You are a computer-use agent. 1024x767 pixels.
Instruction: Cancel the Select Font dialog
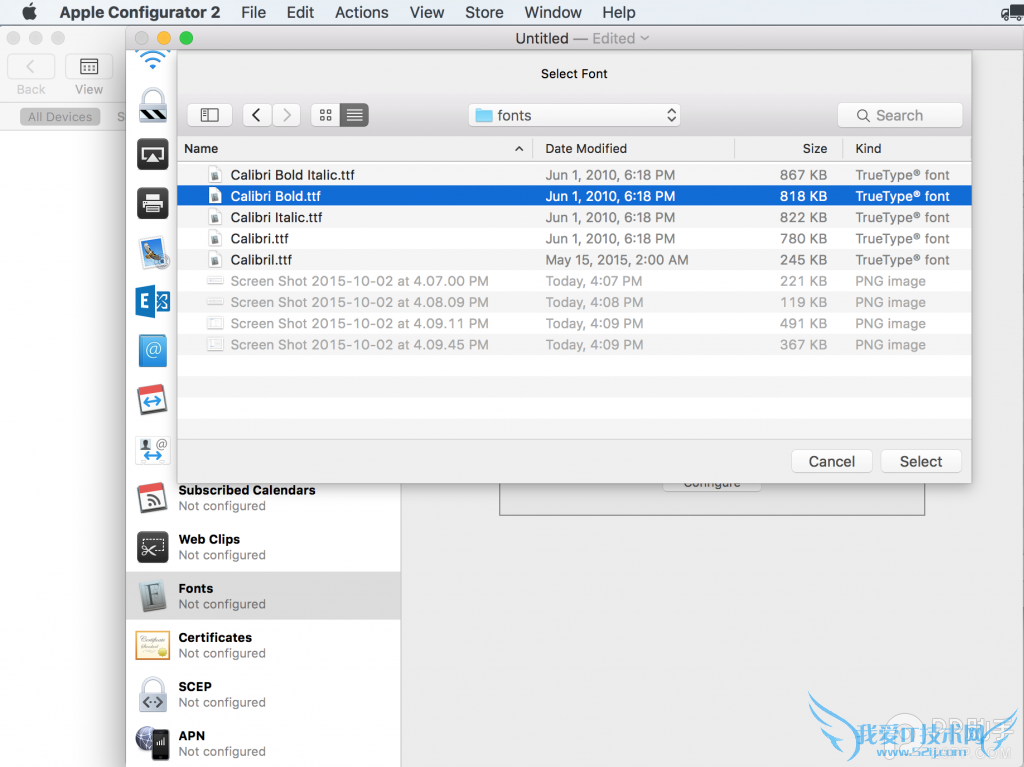point(831,461)
